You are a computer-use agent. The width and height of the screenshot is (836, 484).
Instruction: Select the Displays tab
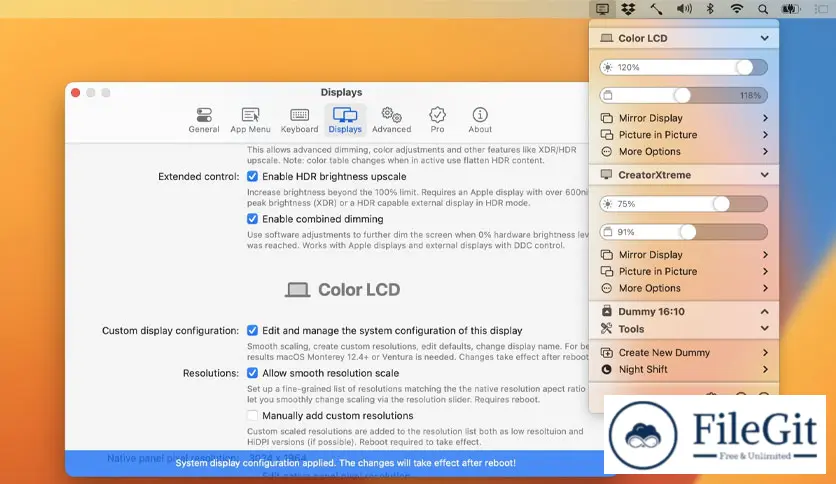(x=345, y=120)
